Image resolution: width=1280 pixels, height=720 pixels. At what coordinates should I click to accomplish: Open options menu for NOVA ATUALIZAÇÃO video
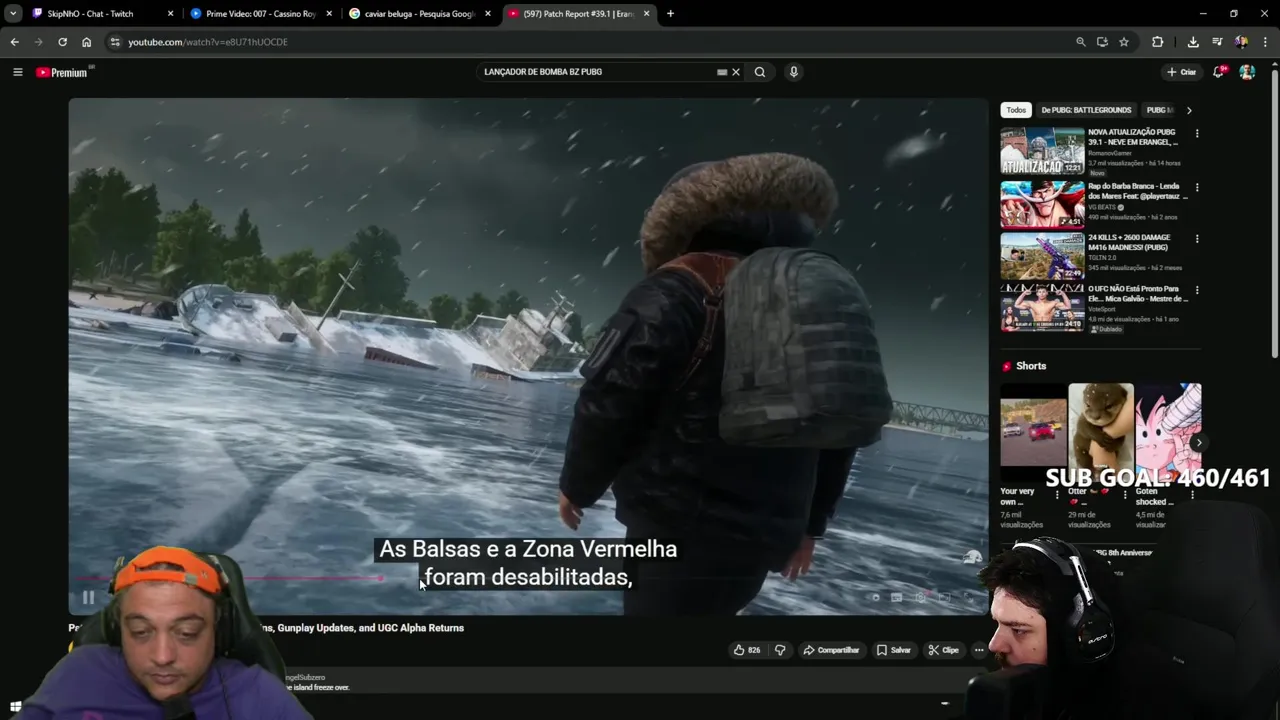pos(1196,133)
